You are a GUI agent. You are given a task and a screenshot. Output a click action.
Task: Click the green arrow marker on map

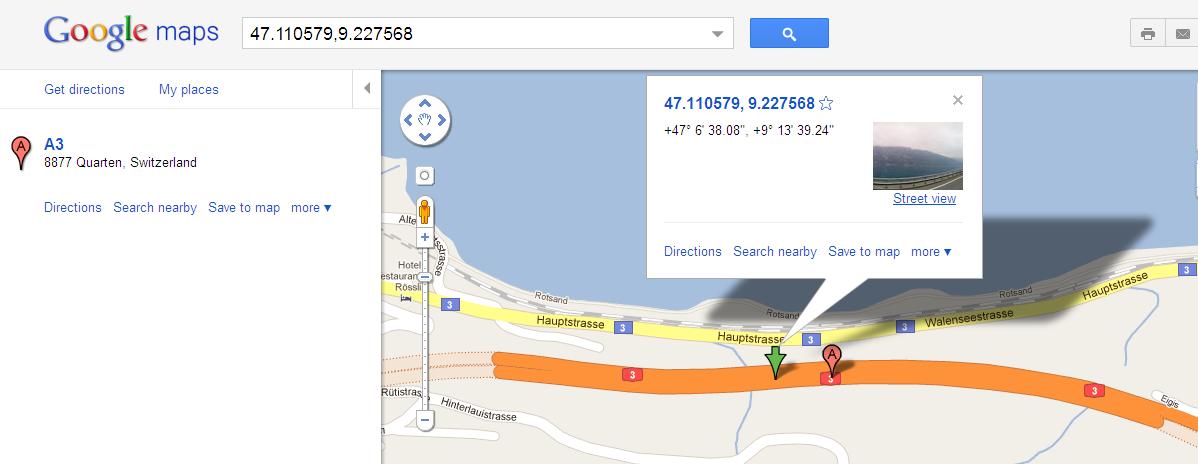tap(775, 362)
